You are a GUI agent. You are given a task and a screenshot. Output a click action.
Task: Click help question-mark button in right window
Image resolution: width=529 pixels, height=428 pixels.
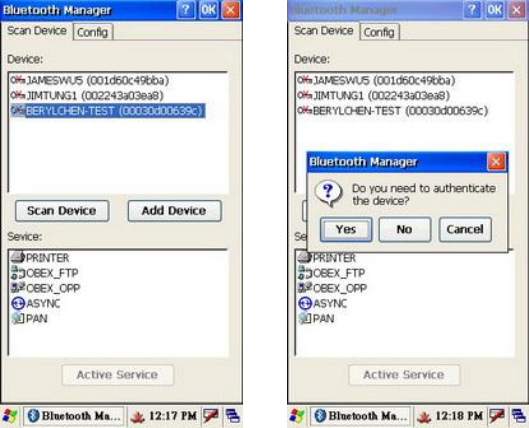click(472, 10)
